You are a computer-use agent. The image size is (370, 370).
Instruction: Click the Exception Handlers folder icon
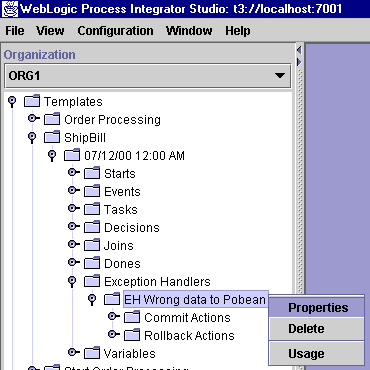(x=92, y=281)
